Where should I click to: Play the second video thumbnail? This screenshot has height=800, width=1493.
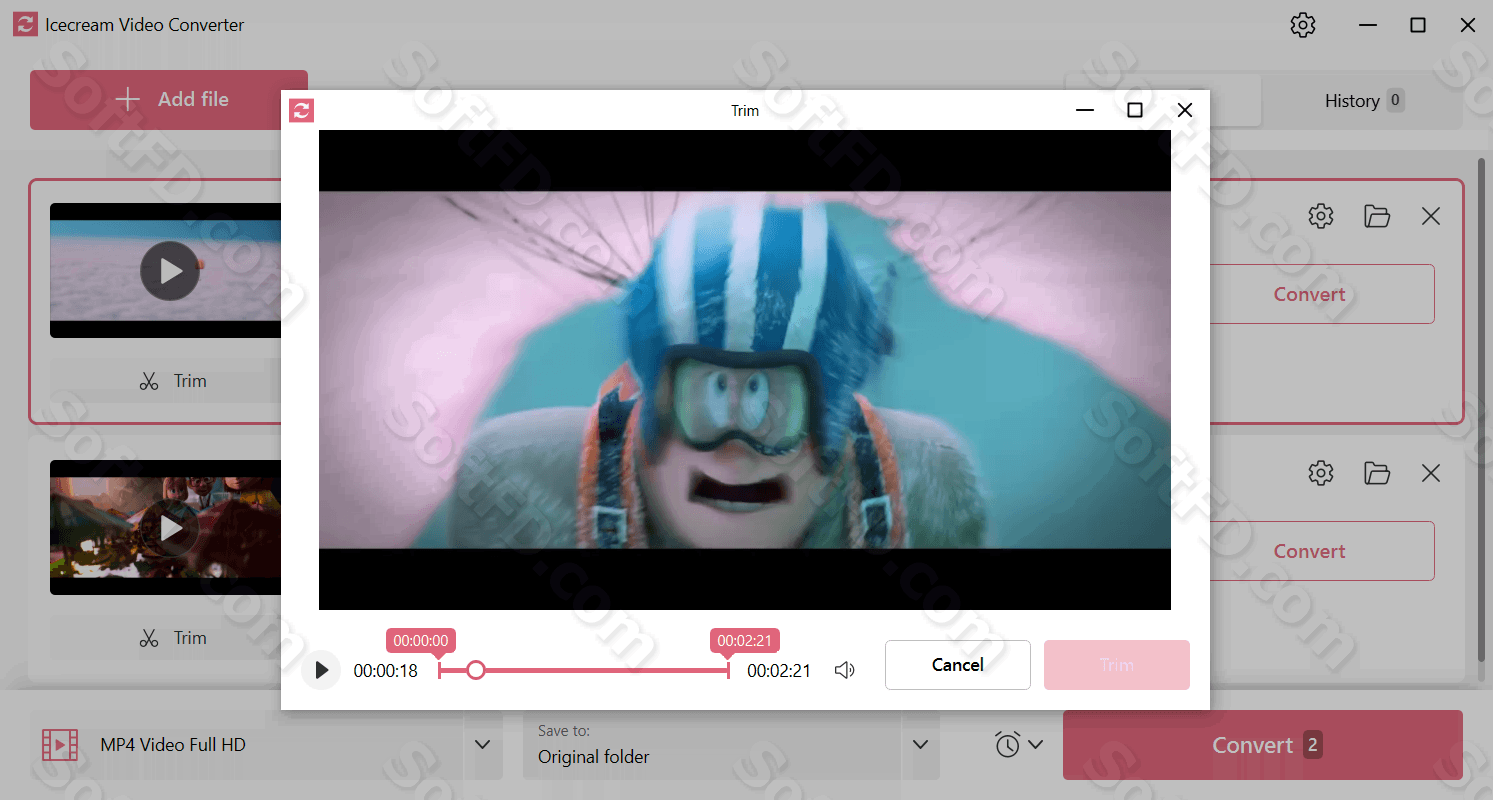click(x=170, y=528)
